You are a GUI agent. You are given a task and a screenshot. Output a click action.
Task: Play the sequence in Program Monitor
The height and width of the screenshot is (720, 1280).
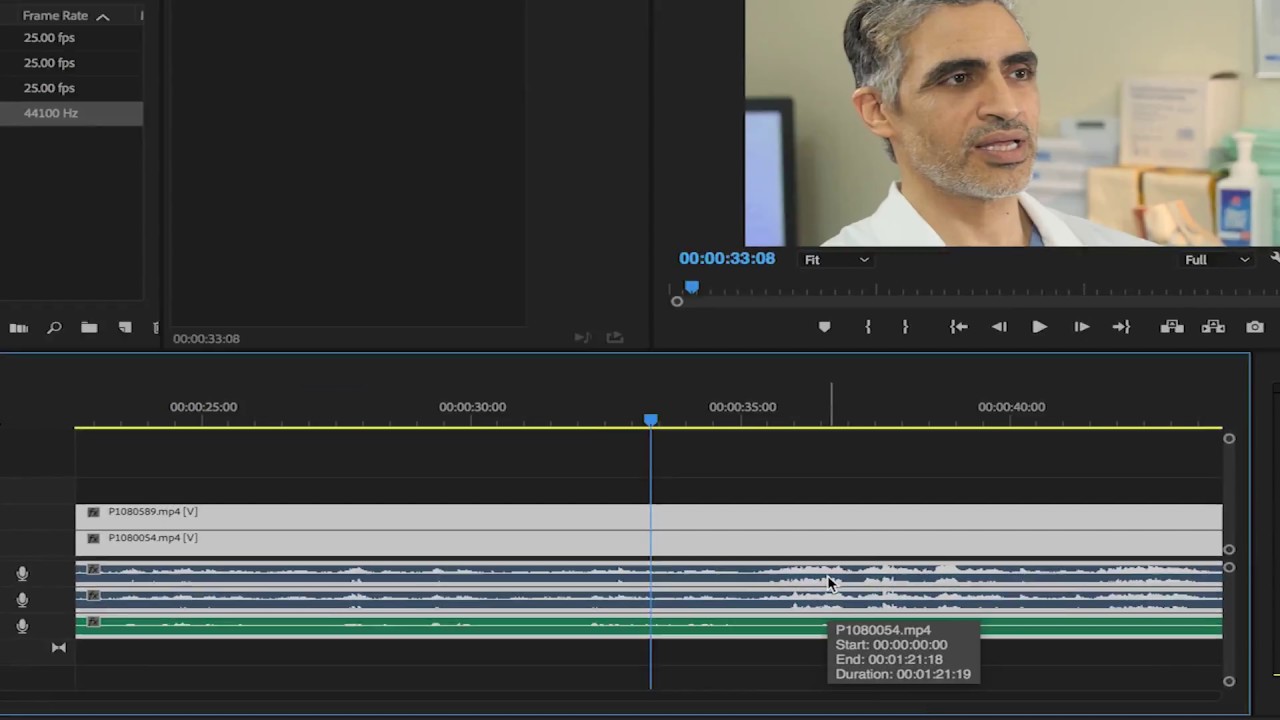coord(1039,327)
